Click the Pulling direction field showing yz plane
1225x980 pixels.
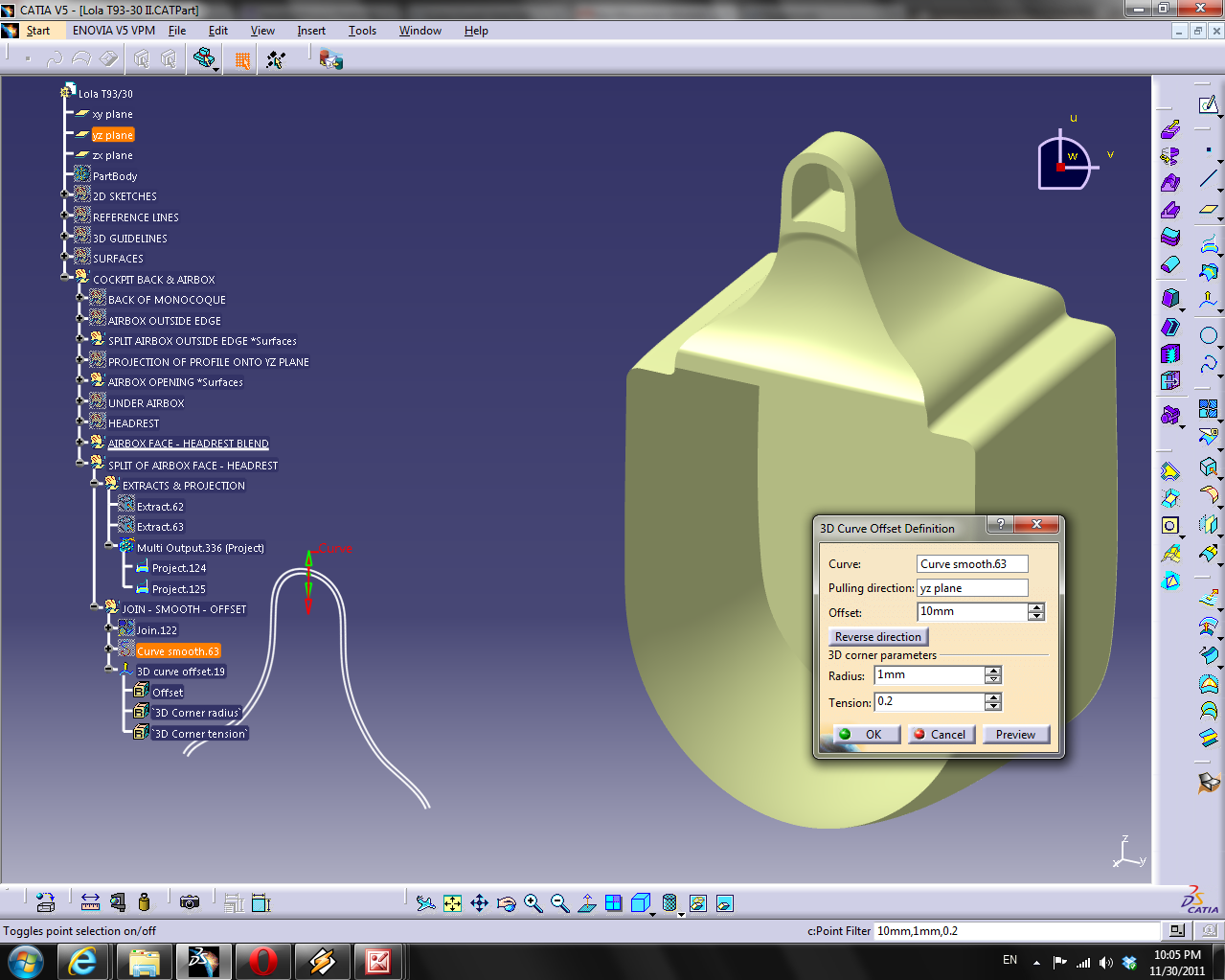pos(971,587)
